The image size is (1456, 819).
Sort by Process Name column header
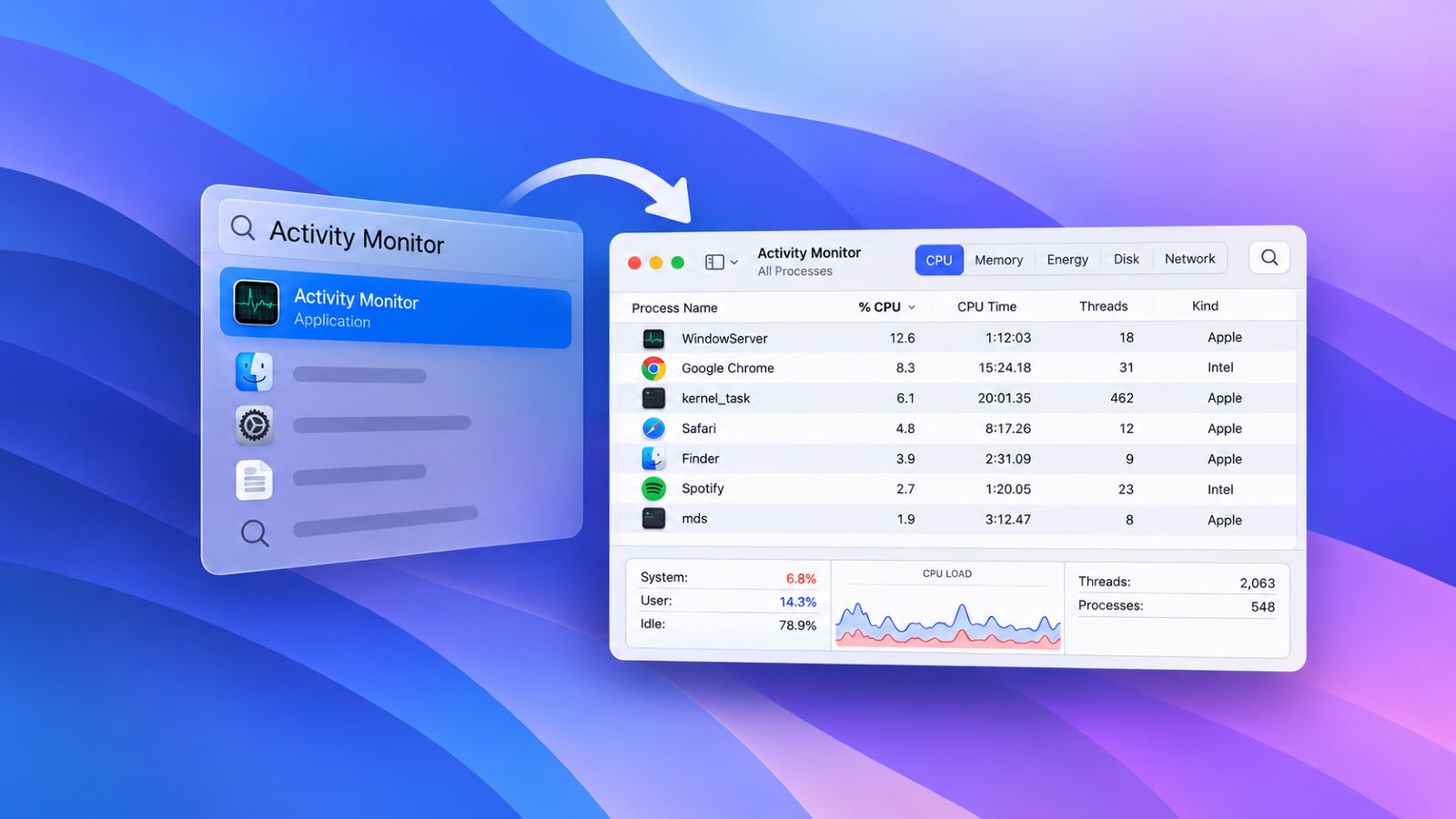(674, 308)
